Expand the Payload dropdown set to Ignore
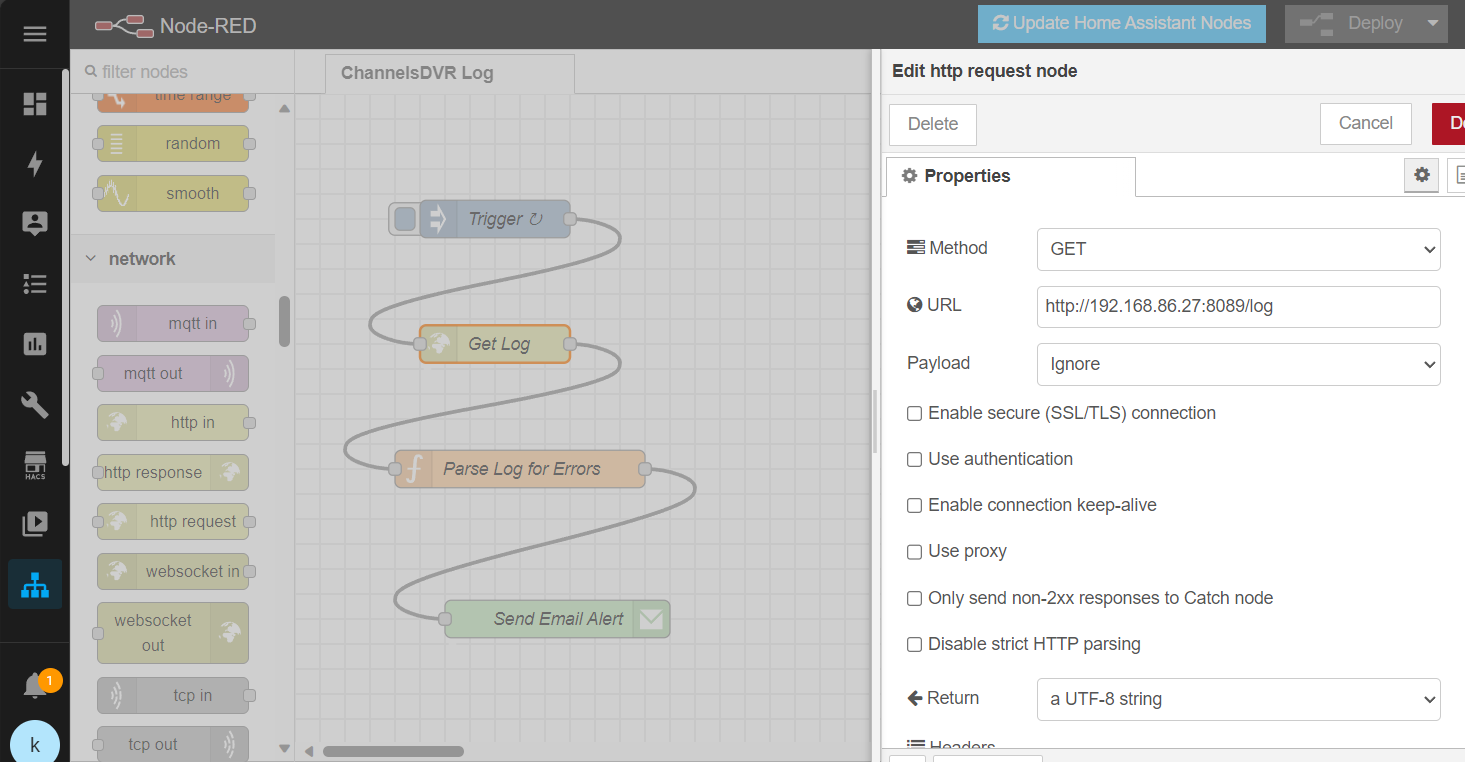 [x=1238, y=365]
